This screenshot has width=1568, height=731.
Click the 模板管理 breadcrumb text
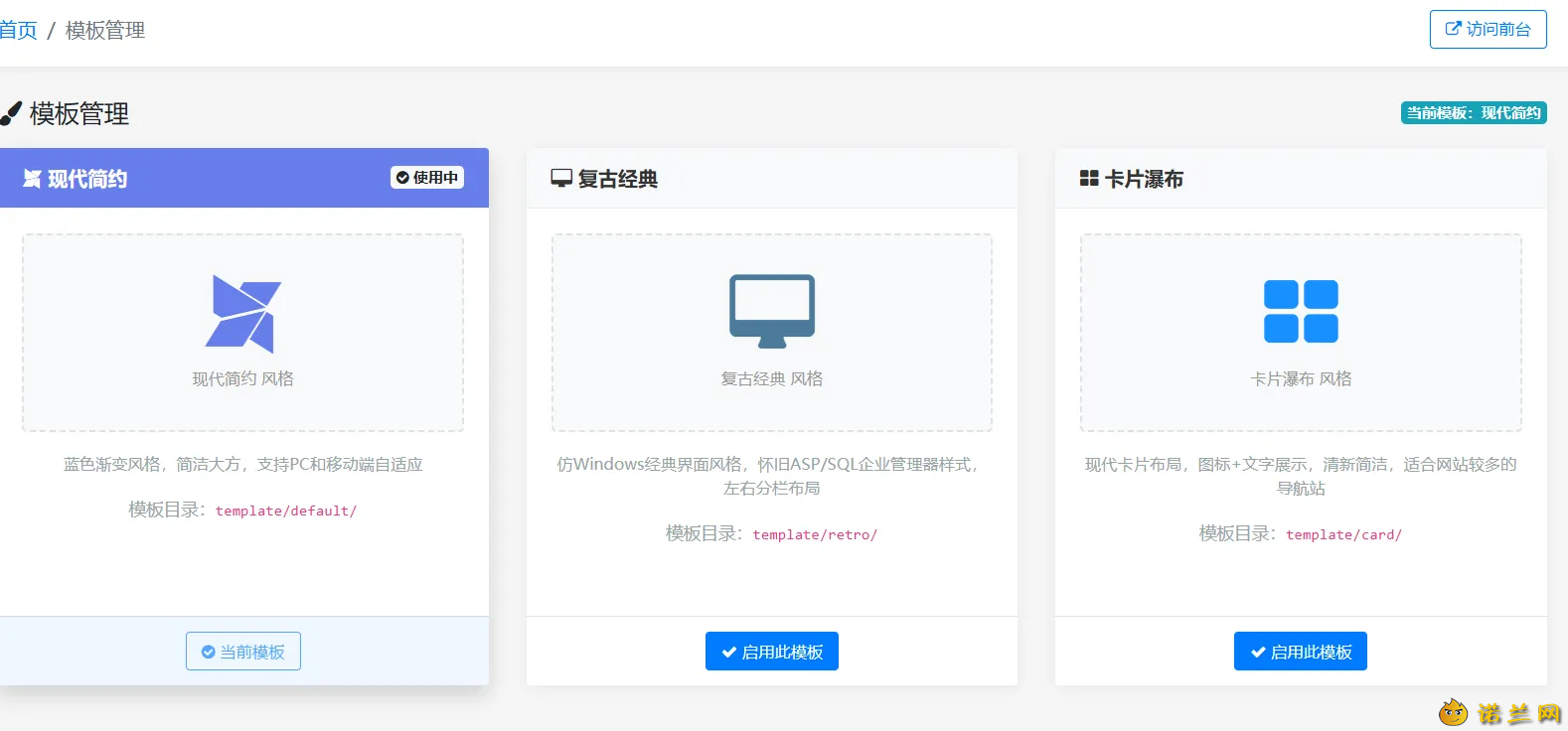point(105,30)
